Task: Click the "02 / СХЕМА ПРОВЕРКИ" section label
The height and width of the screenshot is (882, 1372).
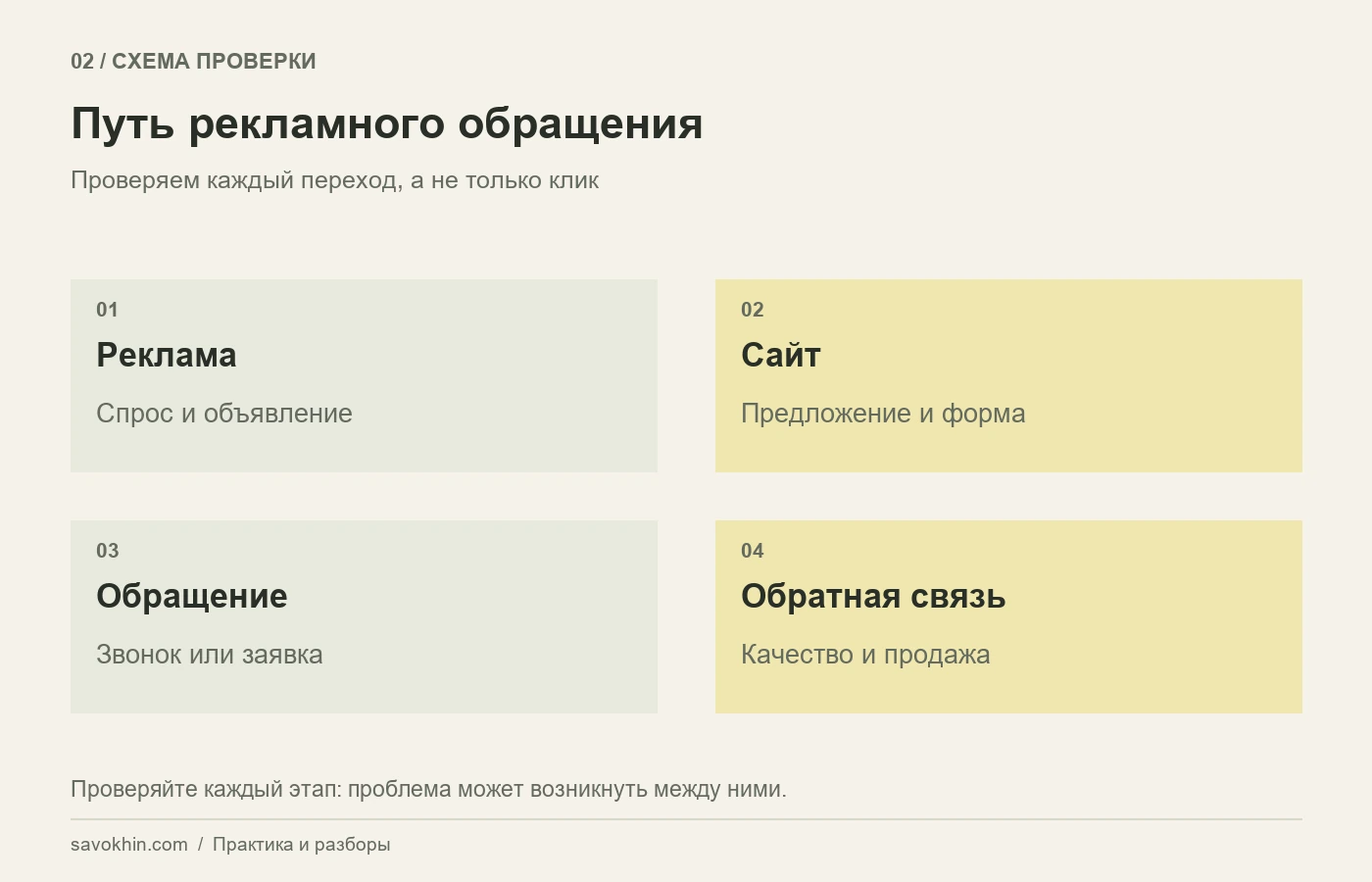Action: pos(193,61)
